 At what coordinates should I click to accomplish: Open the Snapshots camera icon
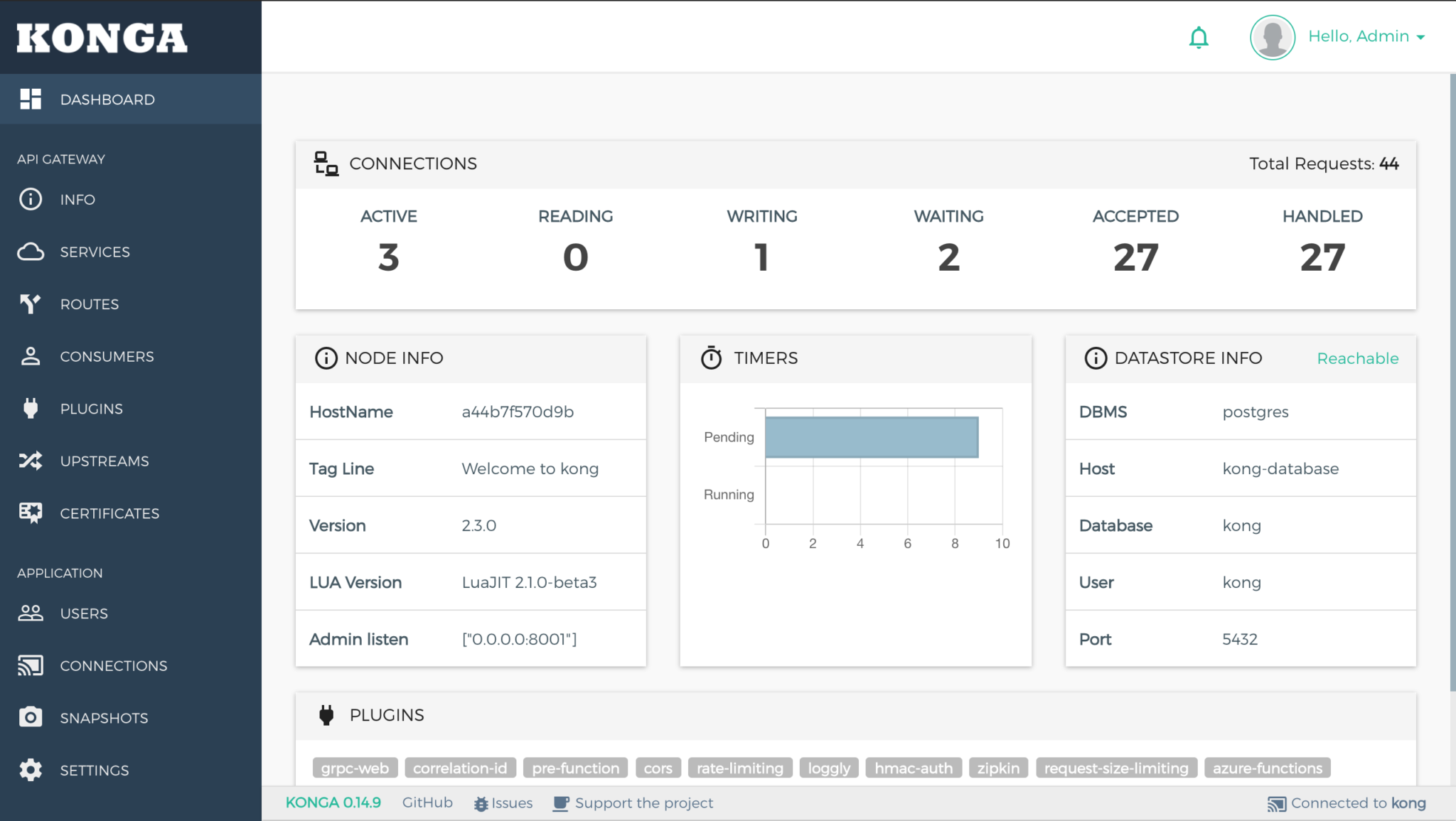coord(30,717)
